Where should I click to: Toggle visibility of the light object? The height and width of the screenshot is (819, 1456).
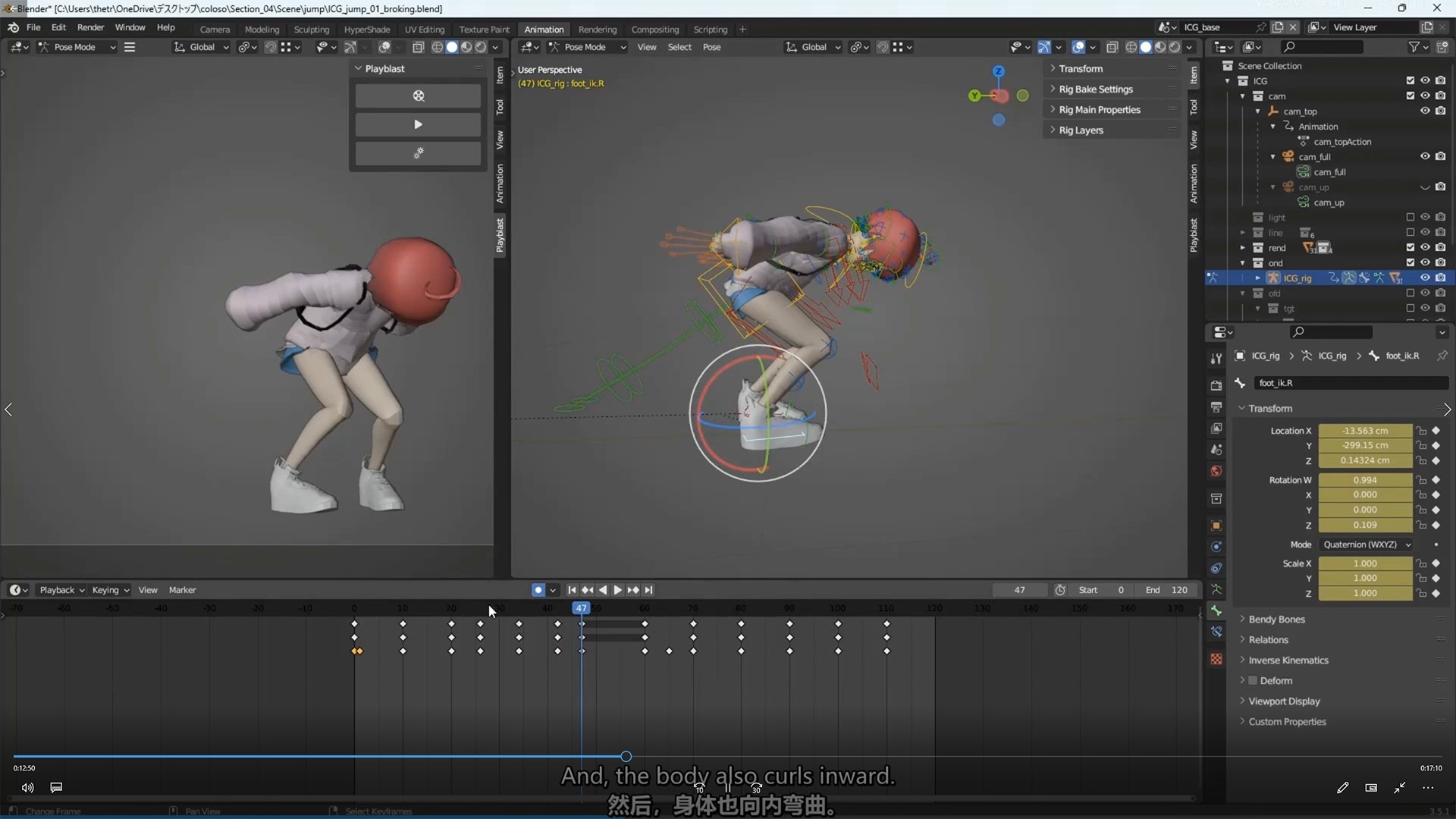tap(1424, 218)
